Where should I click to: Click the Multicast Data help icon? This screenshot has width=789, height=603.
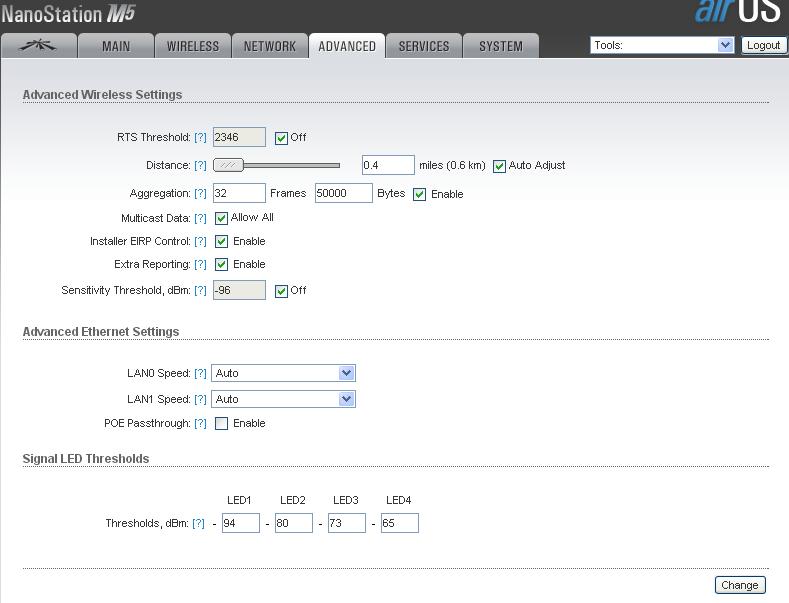(x=200, y=218)
